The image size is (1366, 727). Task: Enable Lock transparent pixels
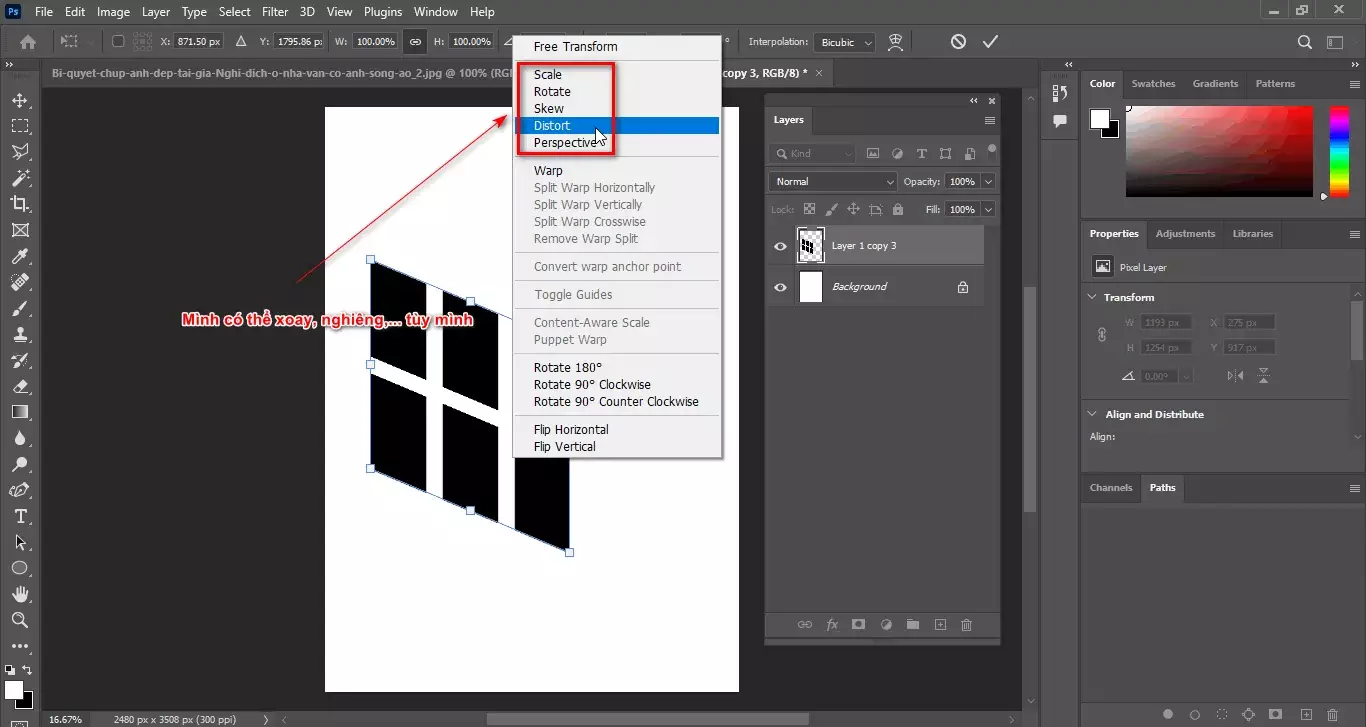point(808,209)
